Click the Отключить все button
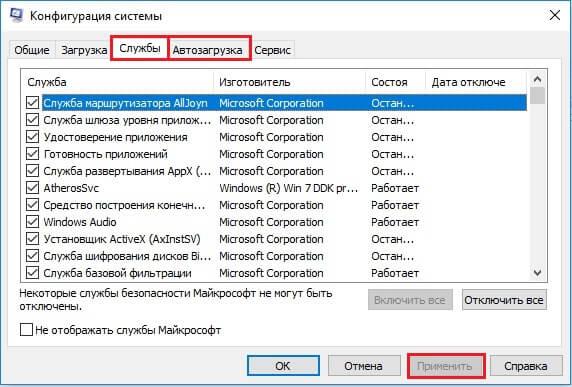The width and height of the screenshot is (572, 387). [504, 300]
